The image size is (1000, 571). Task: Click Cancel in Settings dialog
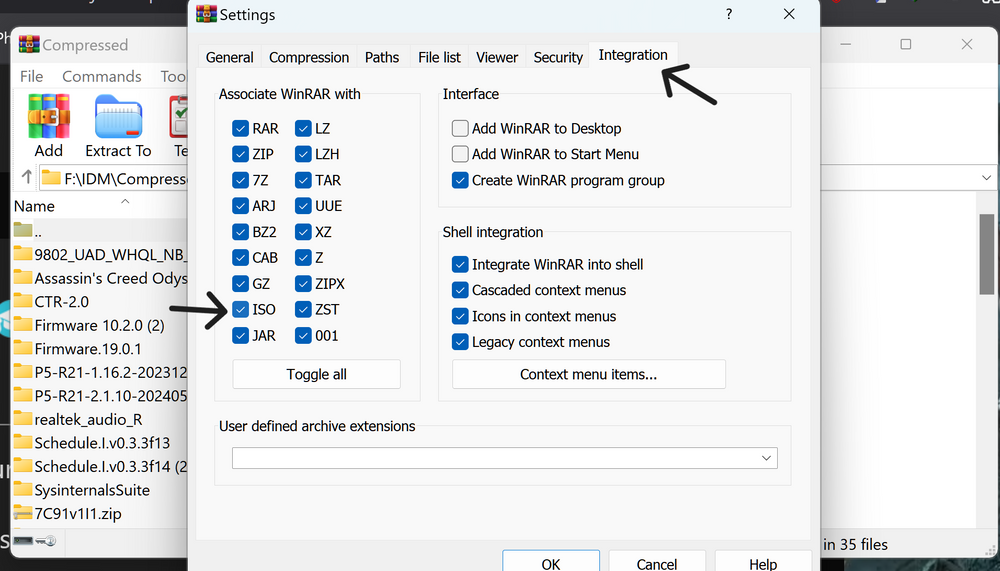coord(657,561)
